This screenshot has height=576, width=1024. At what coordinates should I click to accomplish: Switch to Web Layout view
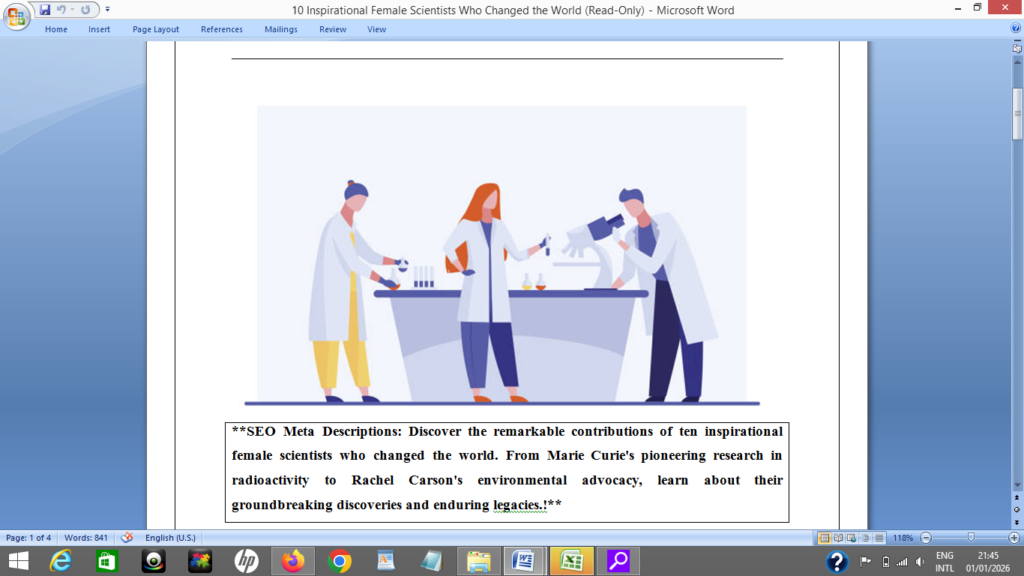tap(851, 538)
